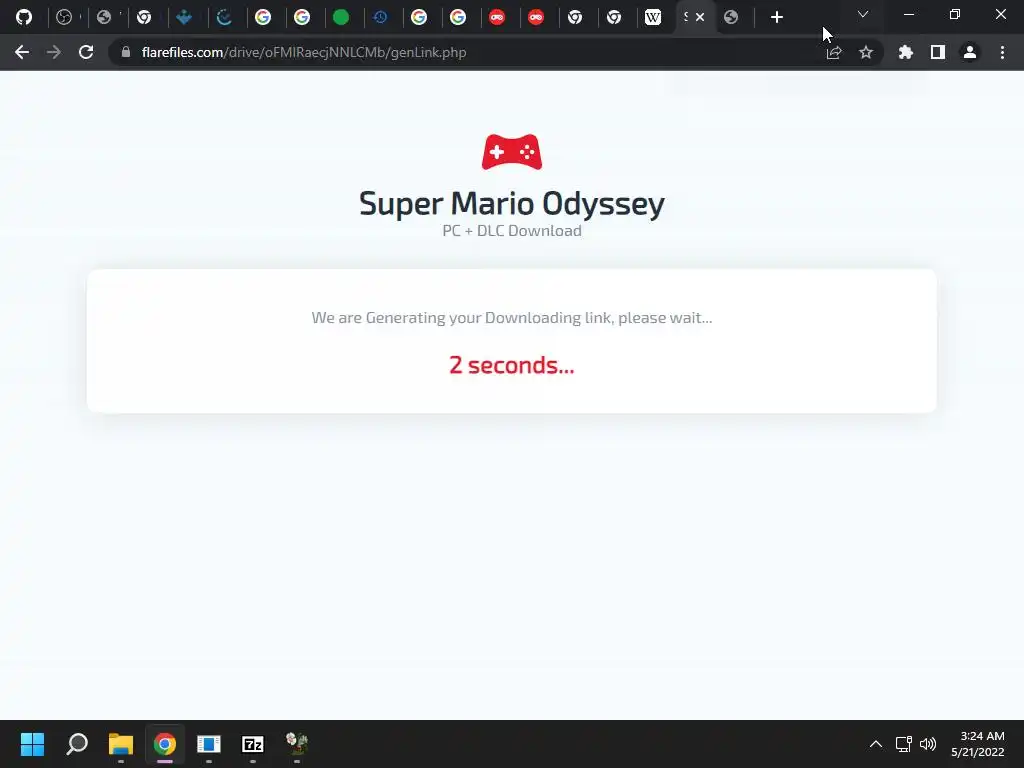
Task: Open the Chrome profile menu
Action: pos(970,52)
